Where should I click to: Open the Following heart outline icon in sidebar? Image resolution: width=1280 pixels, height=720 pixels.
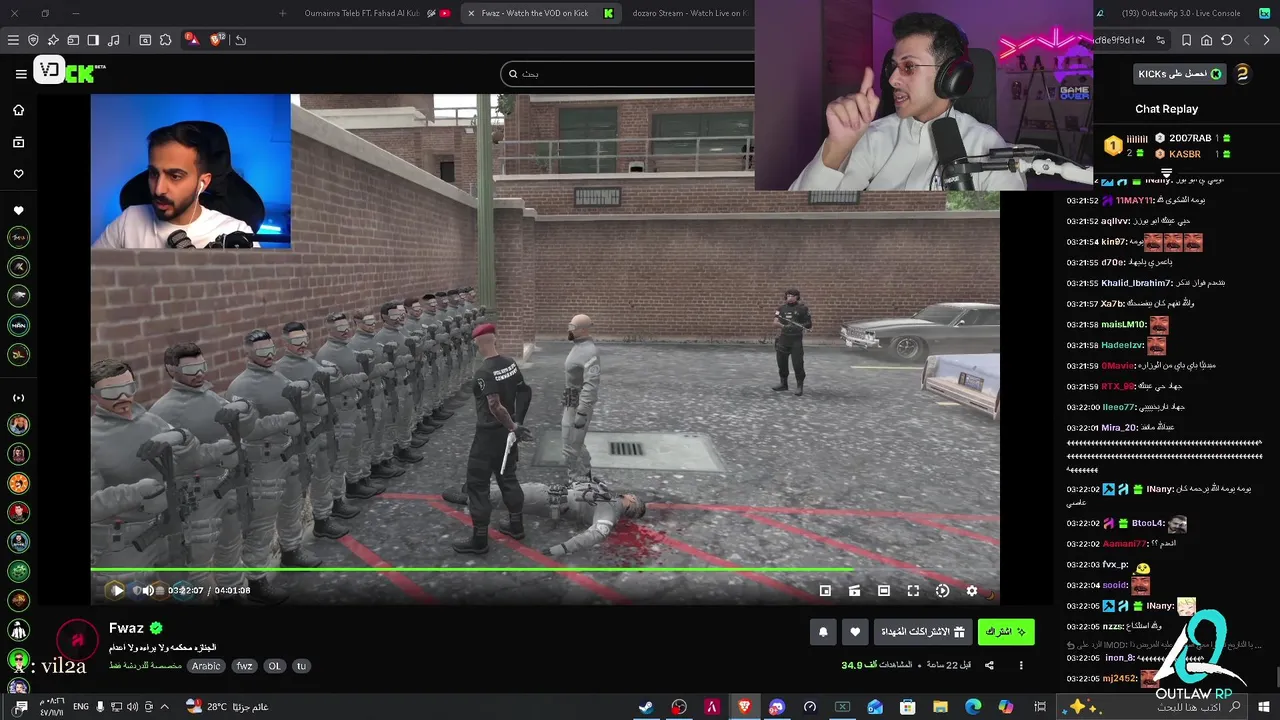pyautogui.click(x=18, y=174)
